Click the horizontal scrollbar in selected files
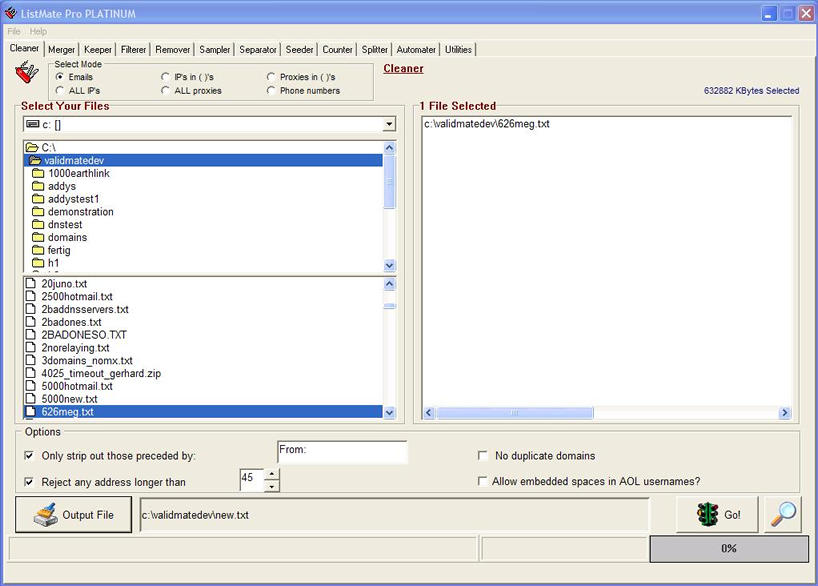 604,413
